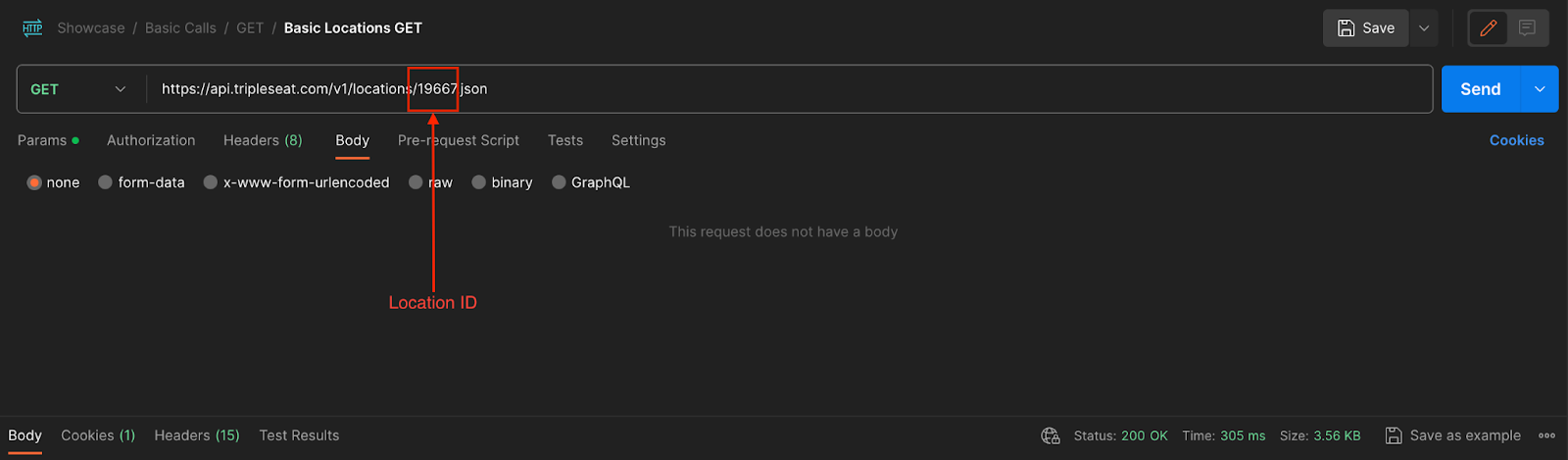The image size is (1568, 460).
Task: View the response Headers (15) tab
Action: [197, 435]
